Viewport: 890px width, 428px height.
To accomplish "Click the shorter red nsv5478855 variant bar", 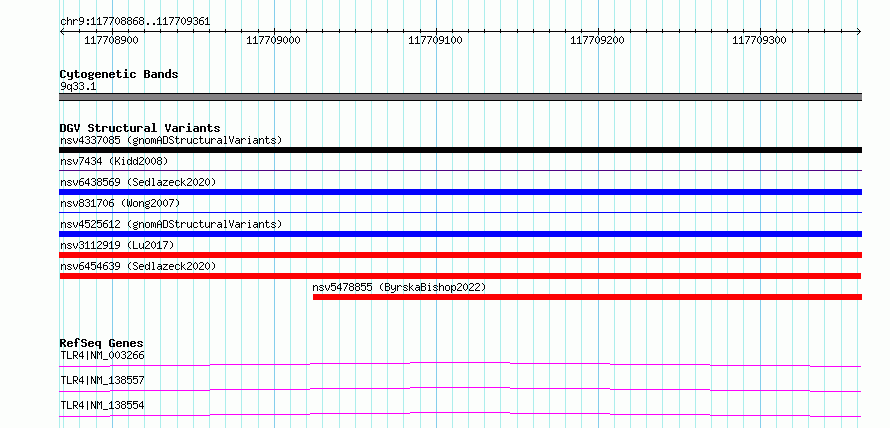I will 587,297.
